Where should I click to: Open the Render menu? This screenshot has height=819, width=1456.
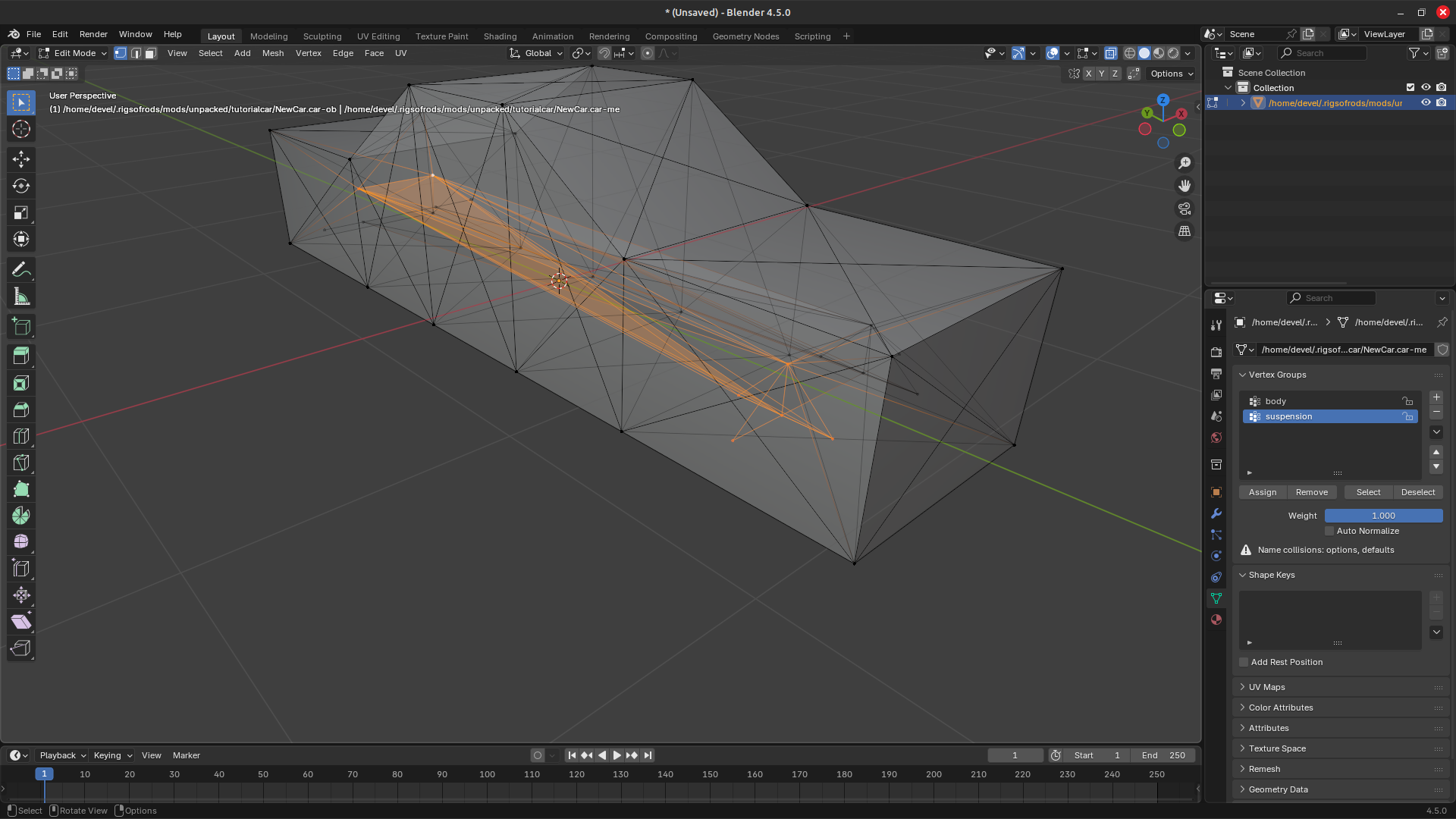pos(93,34)
